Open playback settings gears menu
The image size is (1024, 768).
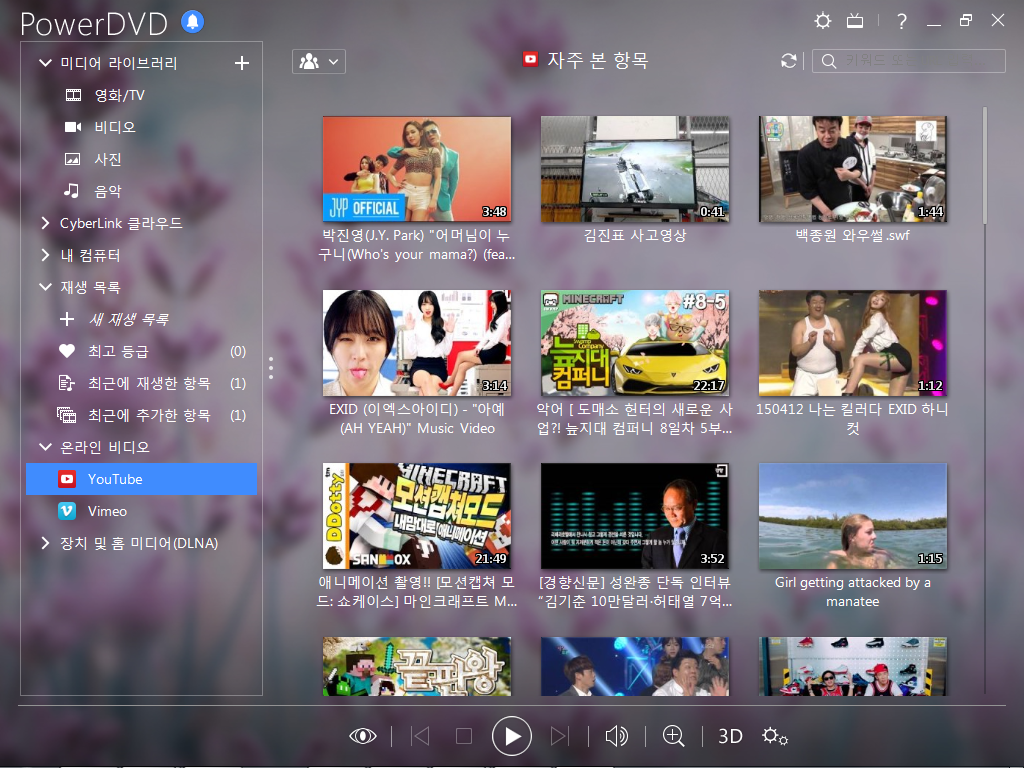point(775,737)
